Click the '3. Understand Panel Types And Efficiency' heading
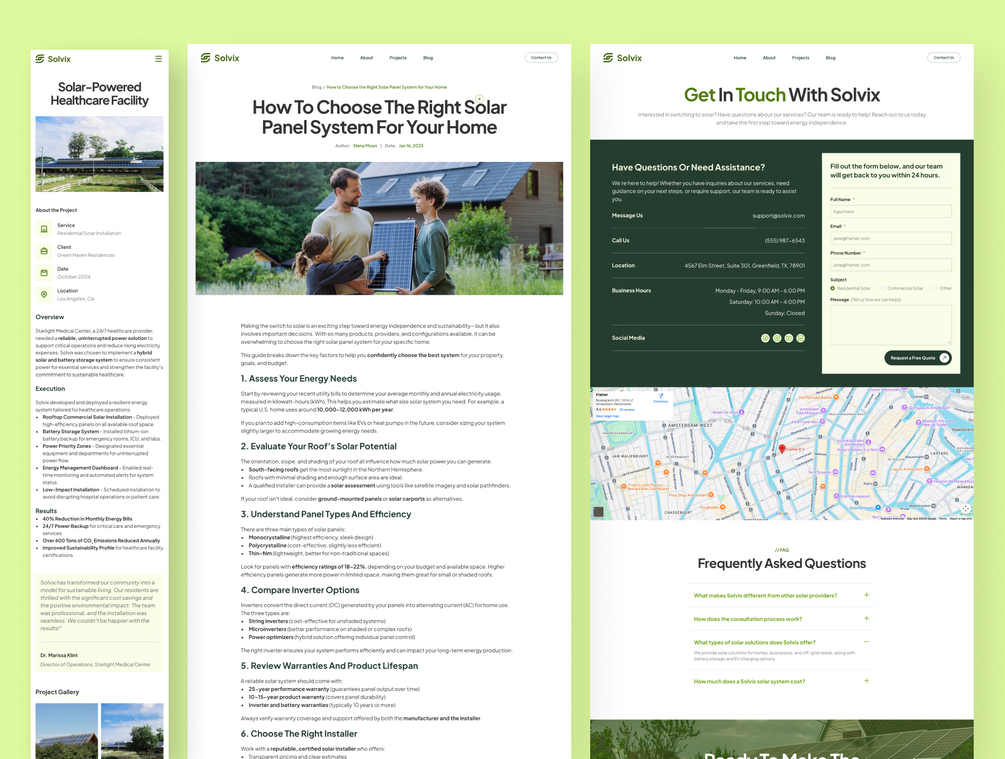This screenshot has width=1005, height=759. tap(326, 514)
